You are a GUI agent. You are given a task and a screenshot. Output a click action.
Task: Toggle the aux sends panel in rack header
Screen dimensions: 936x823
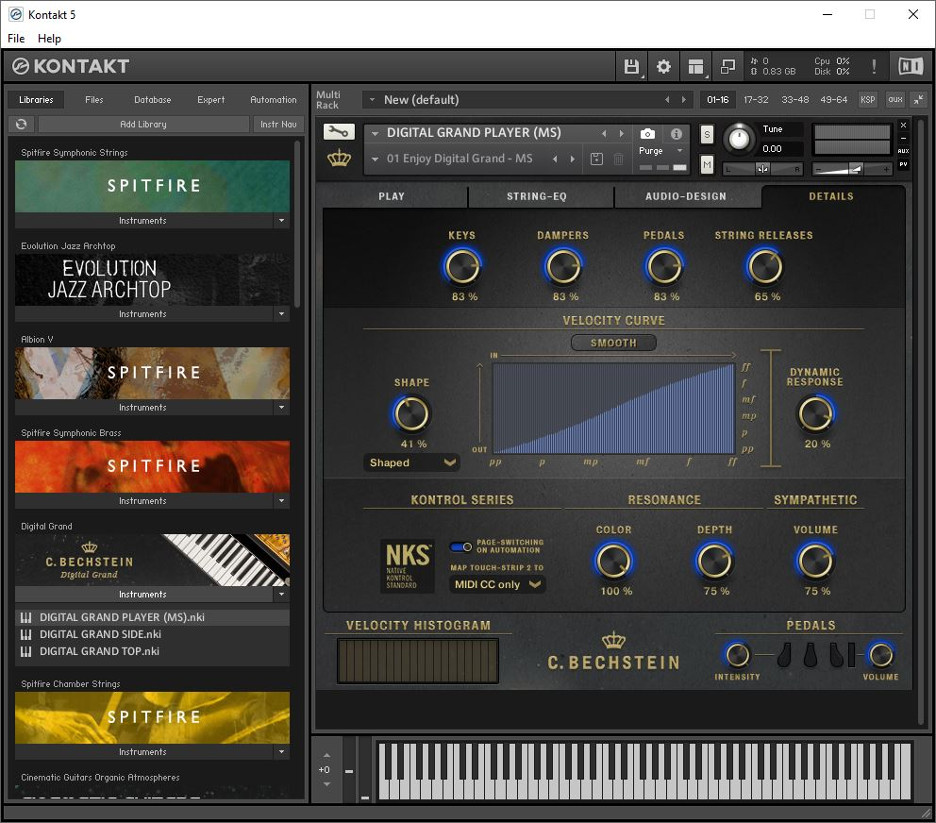[x=895, y=100]
